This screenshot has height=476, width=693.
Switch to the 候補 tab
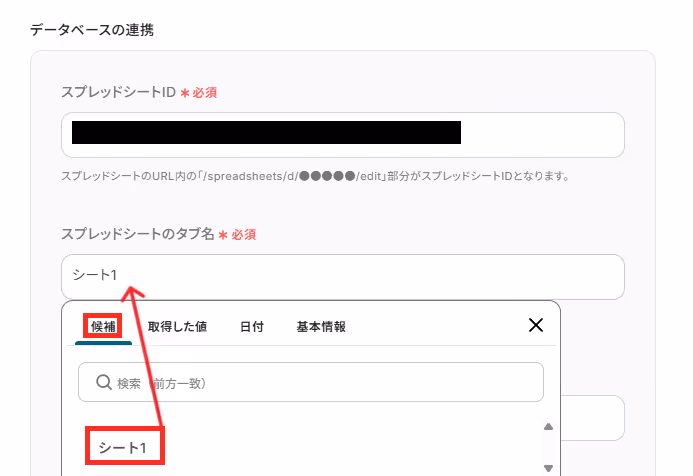click(x=103, y=327)
